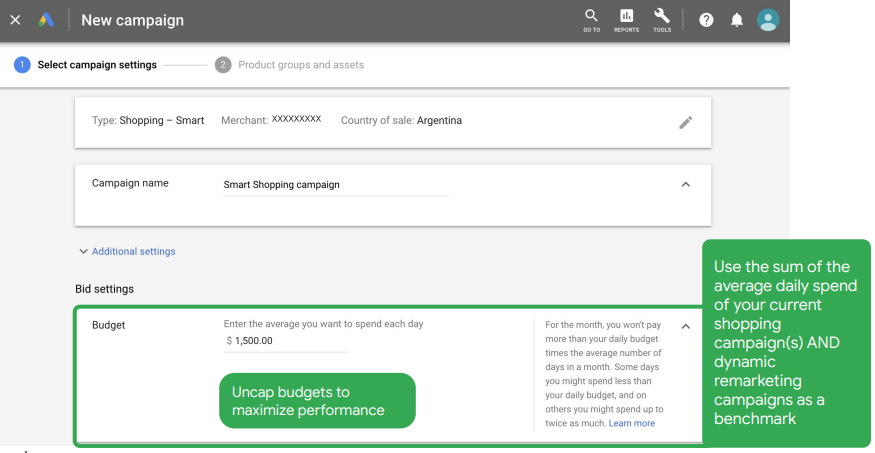This screenshot has width=875, height=453.
Task: Click the 'Type: Shopping – Smart' text
Action: [148, 121]
